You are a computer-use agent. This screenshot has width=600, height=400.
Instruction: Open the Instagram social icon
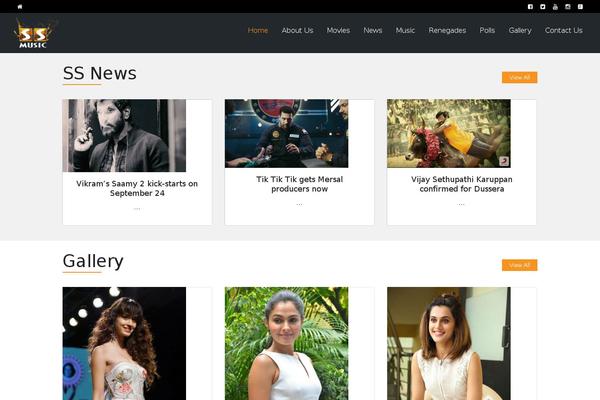[568, 7]
